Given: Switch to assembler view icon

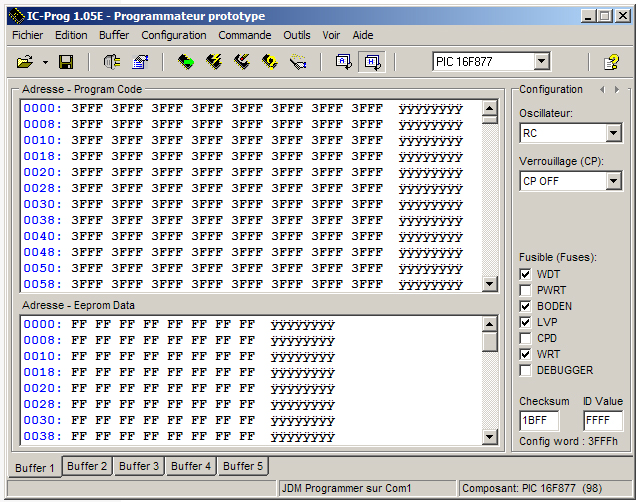Looking at the screenshot, I should coord(344,62).
